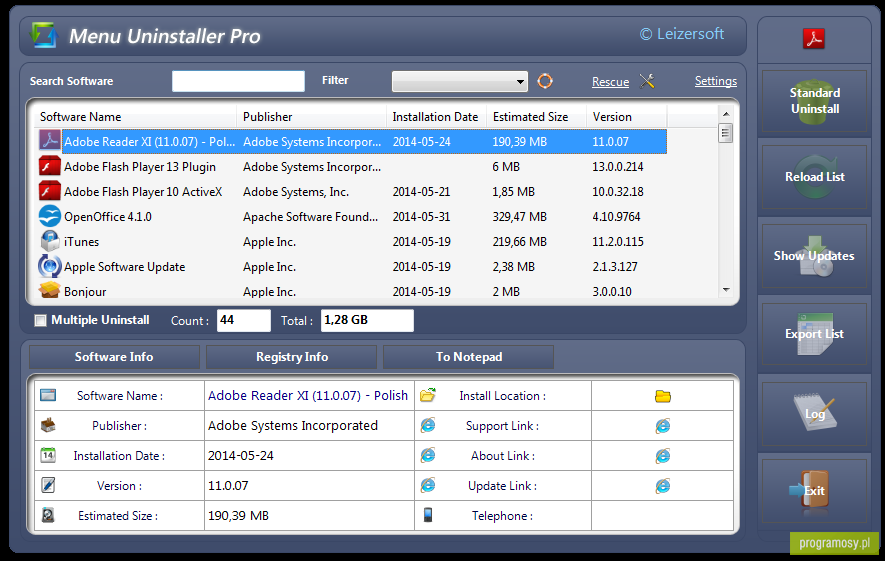Click the scrollbar down arrow in software list
This screenshot has width=885, height=561.
[x=726, y=290]
